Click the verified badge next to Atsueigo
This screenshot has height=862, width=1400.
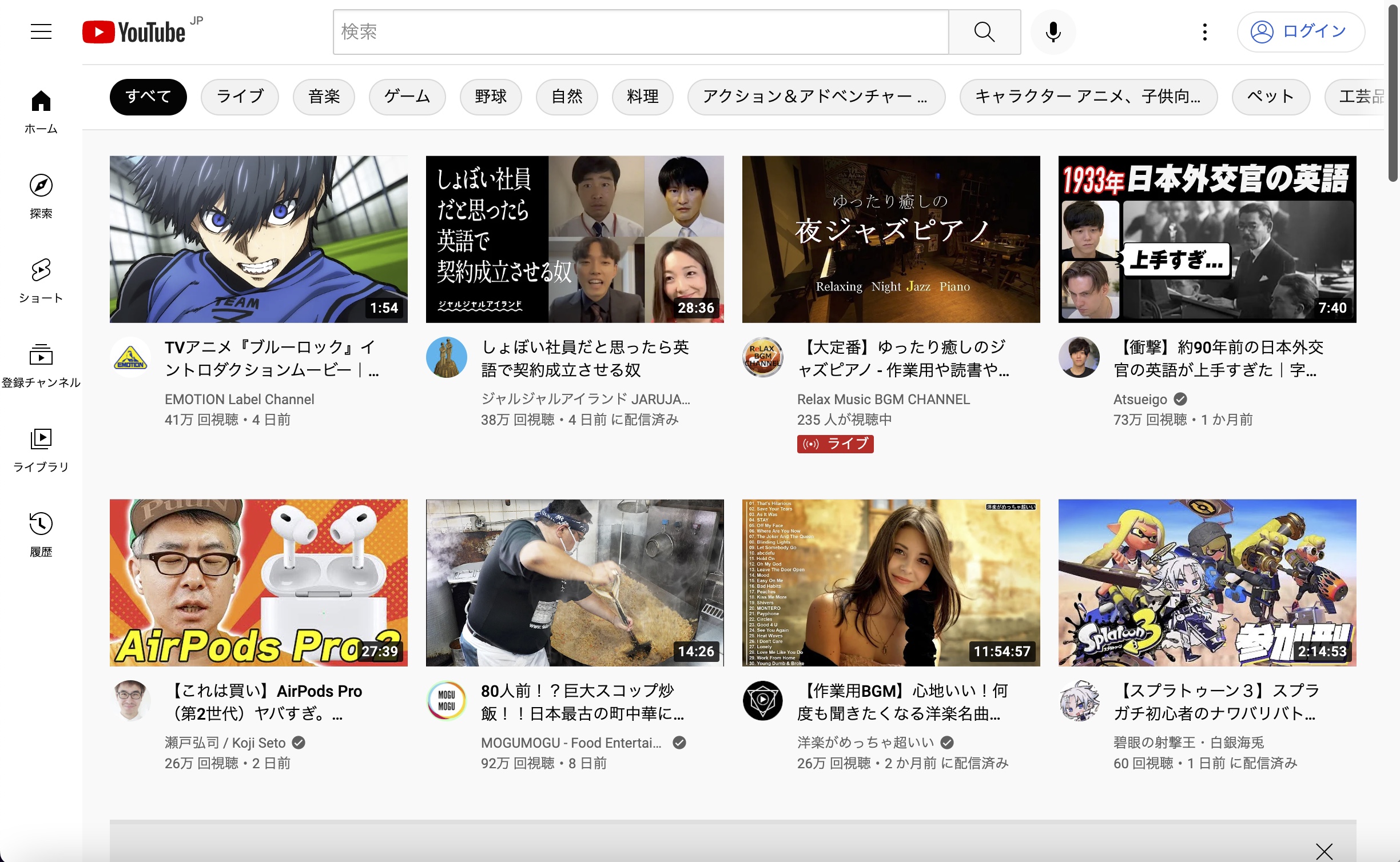(x=1180, y=399)
